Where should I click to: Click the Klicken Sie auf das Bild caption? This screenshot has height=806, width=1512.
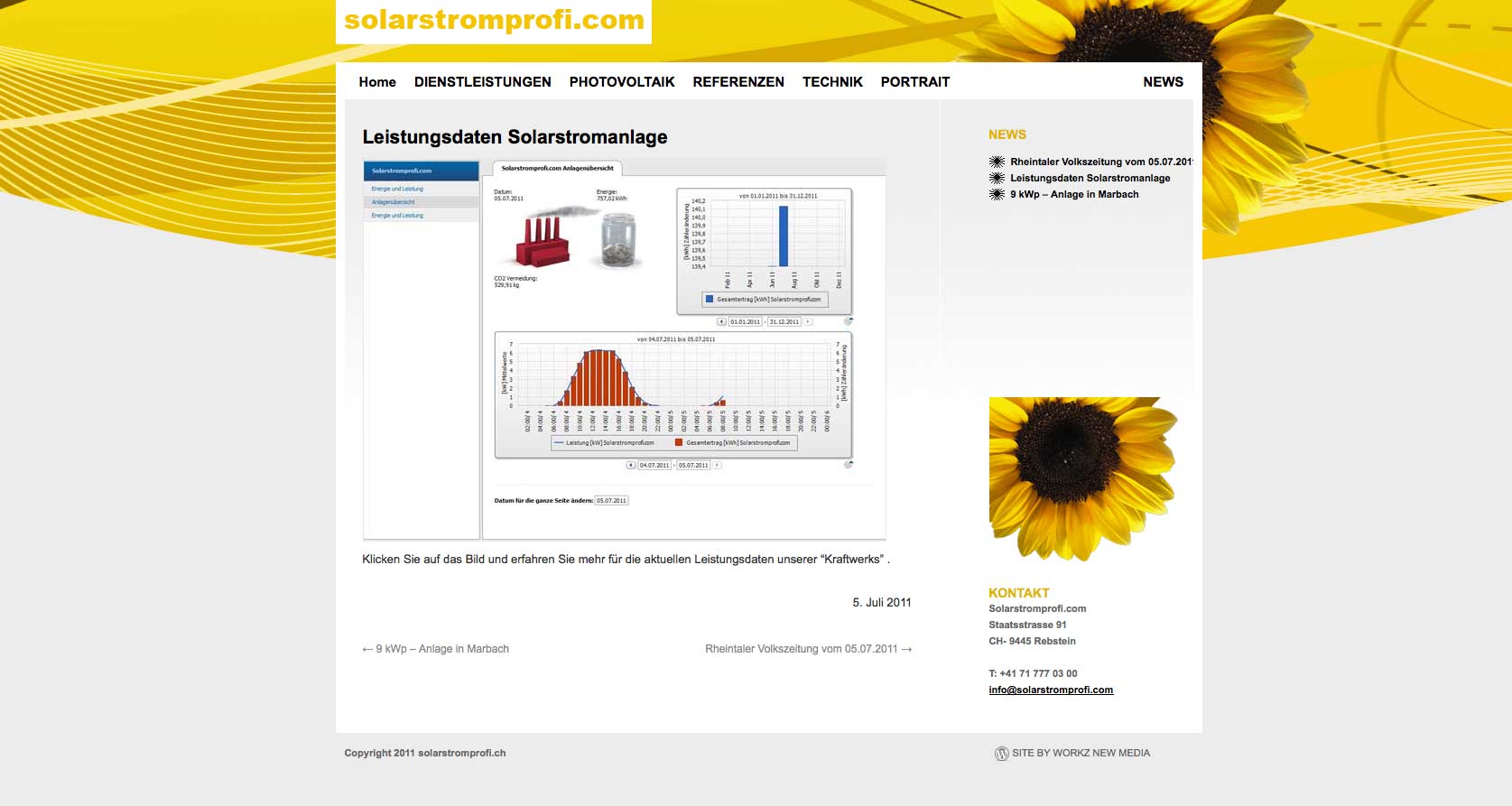626,560
